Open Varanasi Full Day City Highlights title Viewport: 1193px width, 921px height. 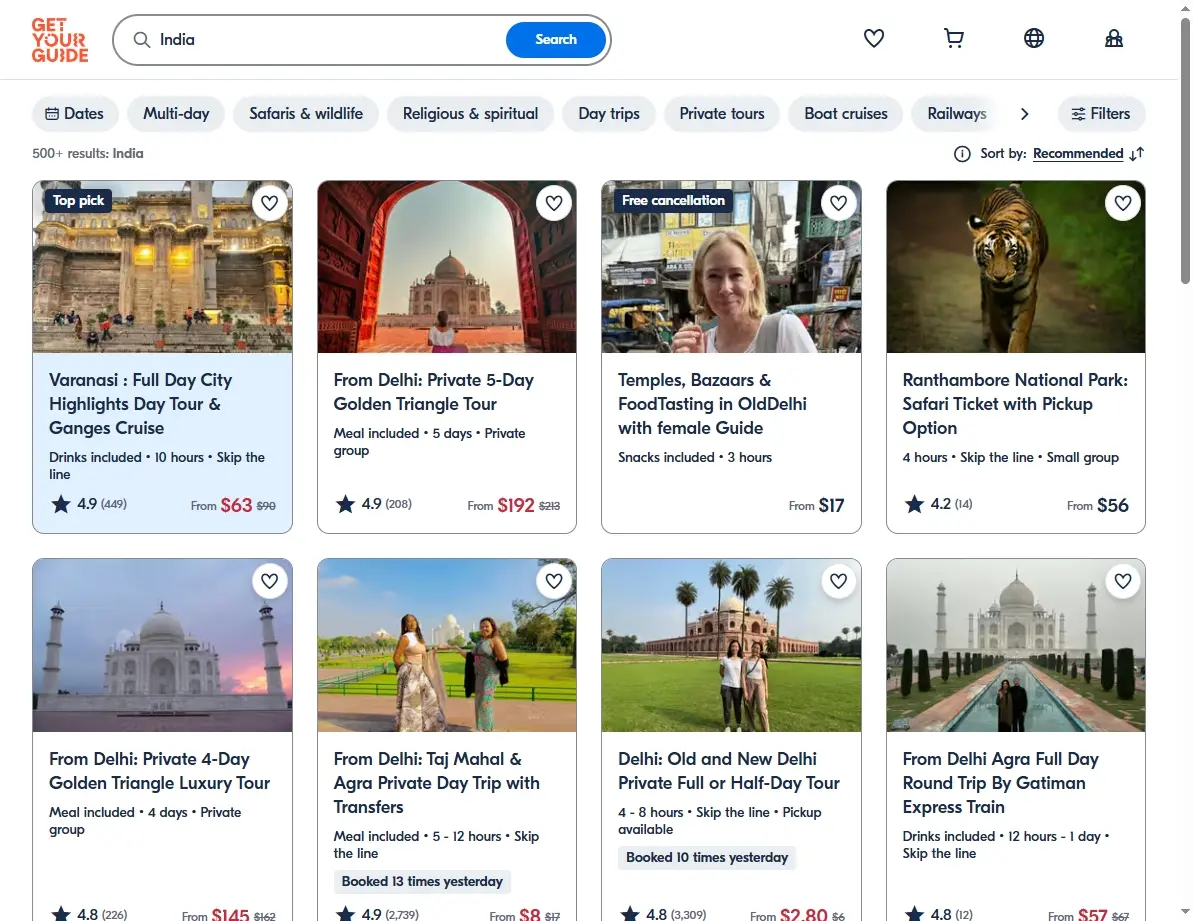[x=141, y=404]
